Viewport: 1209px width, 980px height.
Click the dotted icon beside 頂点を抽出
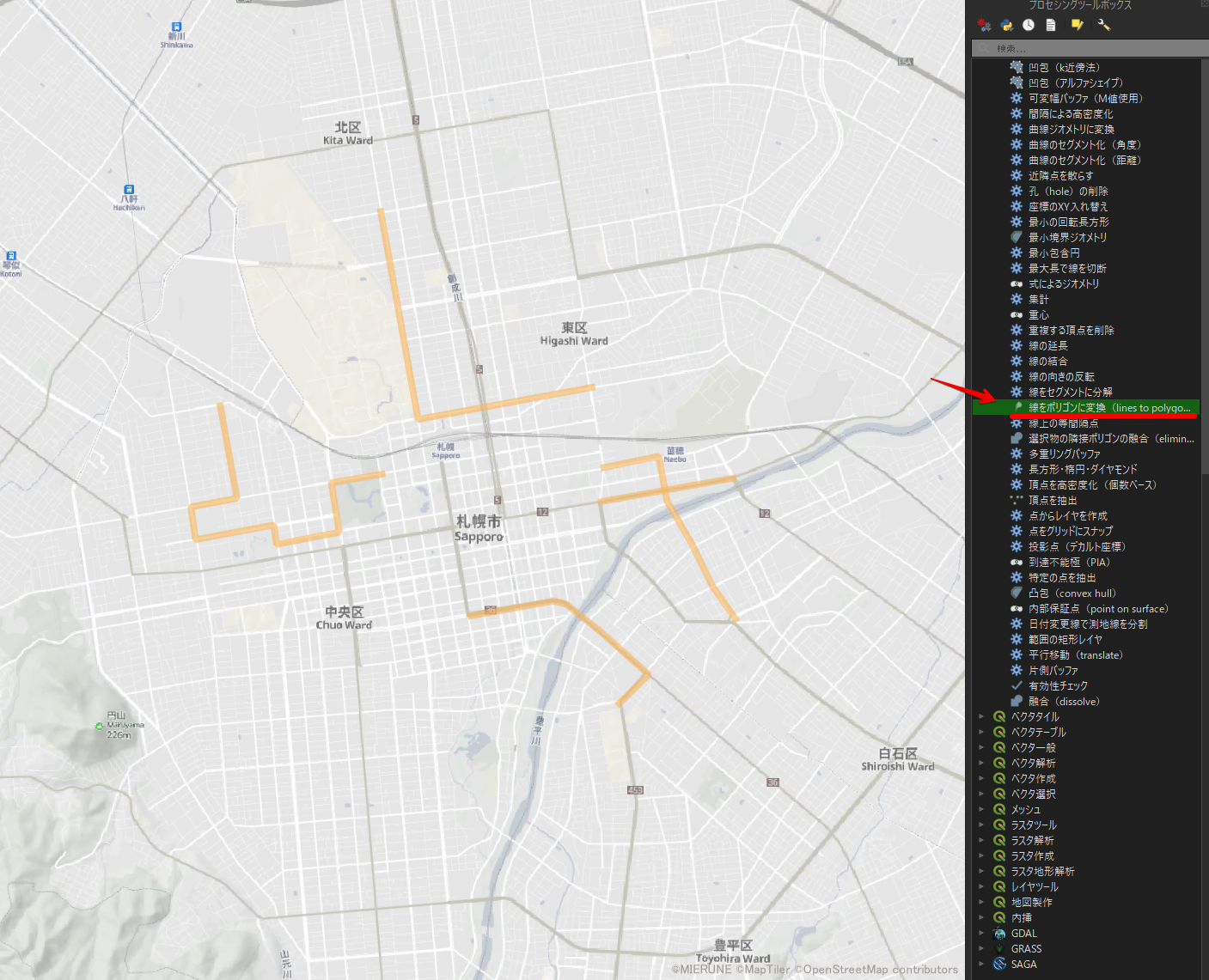[1017, 500]
